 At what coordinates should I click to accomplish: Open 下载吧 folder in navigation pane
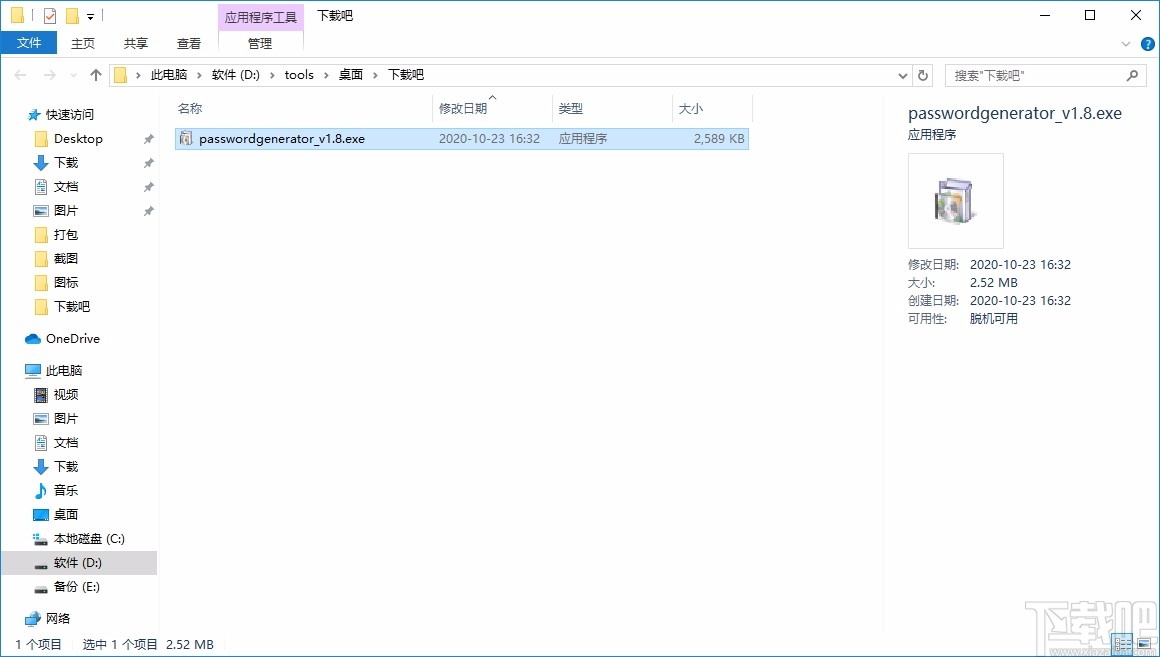(x=72, y=306)
